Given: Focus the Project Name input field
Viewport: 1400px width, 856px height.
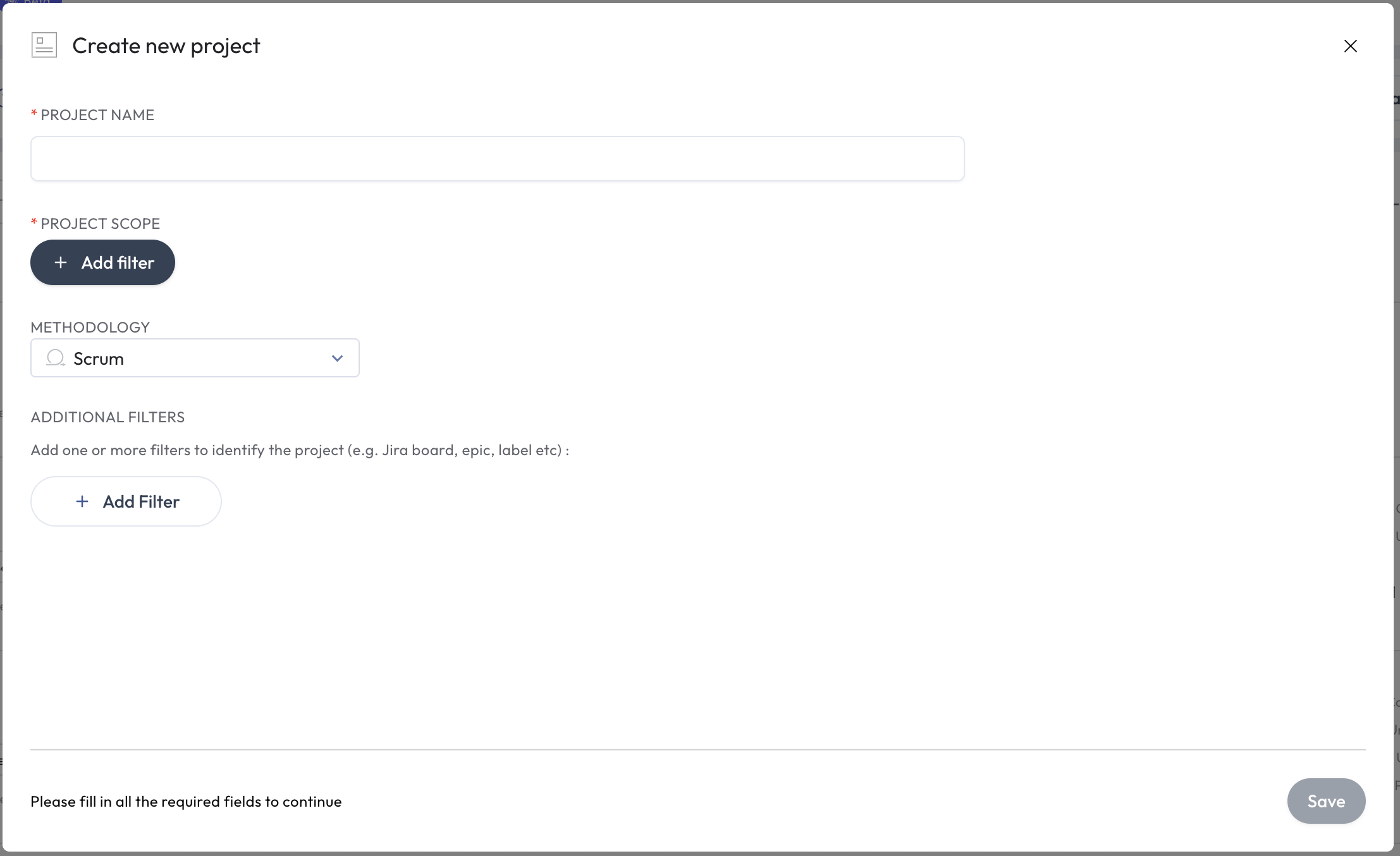Looking at the screenshot, I should 497,159.
